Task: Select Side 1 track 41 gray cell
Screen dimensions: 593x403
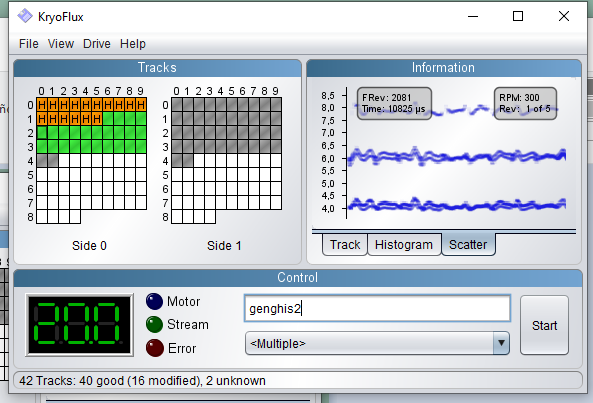Action: pyautogui.click(x=188, y=161)
